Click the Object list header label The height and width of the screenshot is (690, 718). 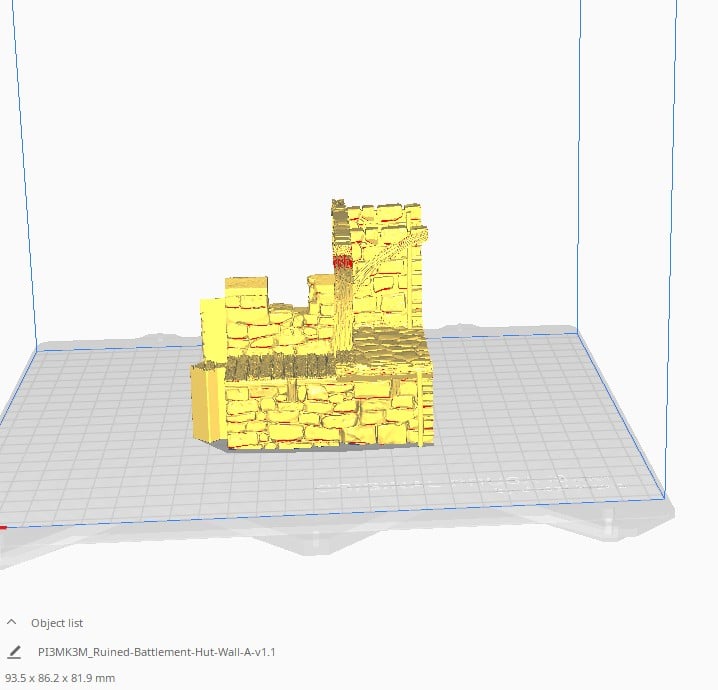57,623
